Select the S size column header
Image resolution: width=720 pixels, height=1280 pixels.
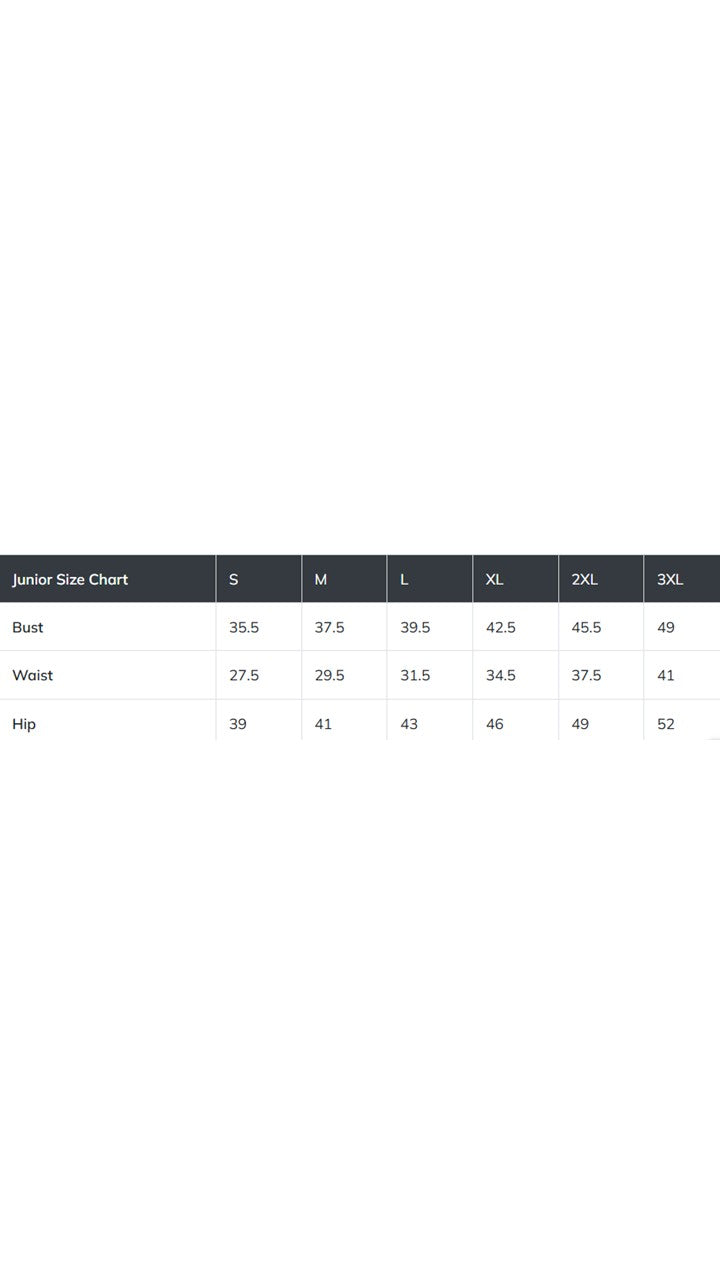(x=234, y=580)
